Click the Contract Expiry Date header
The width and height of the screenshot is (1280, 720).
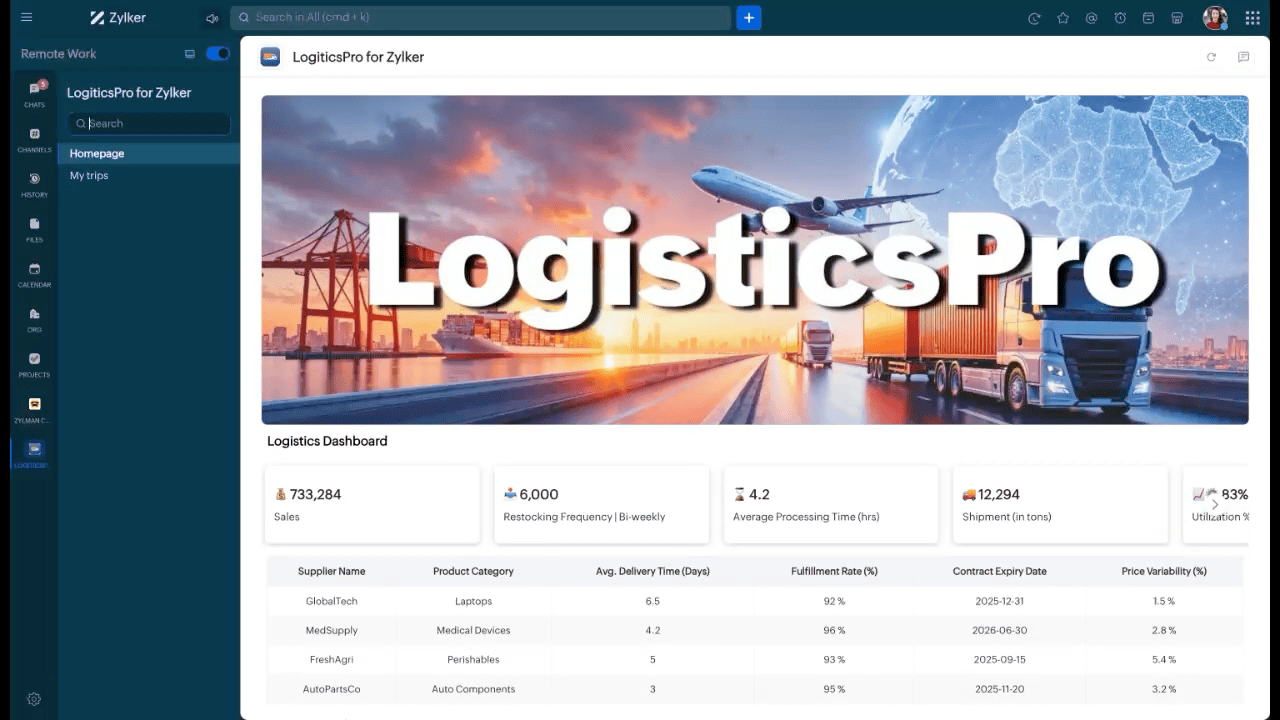coord(1000,571)
